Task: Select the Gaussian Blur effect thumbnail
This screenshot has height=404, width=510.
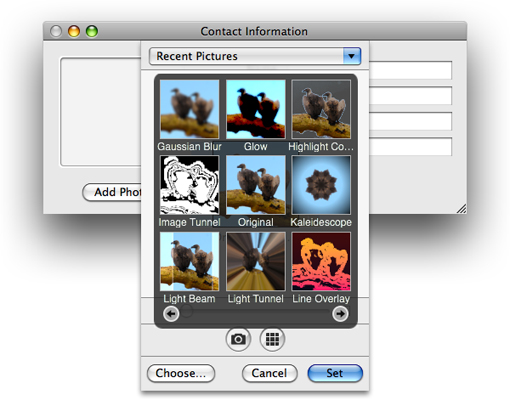Action: click(x=189, y=109)
